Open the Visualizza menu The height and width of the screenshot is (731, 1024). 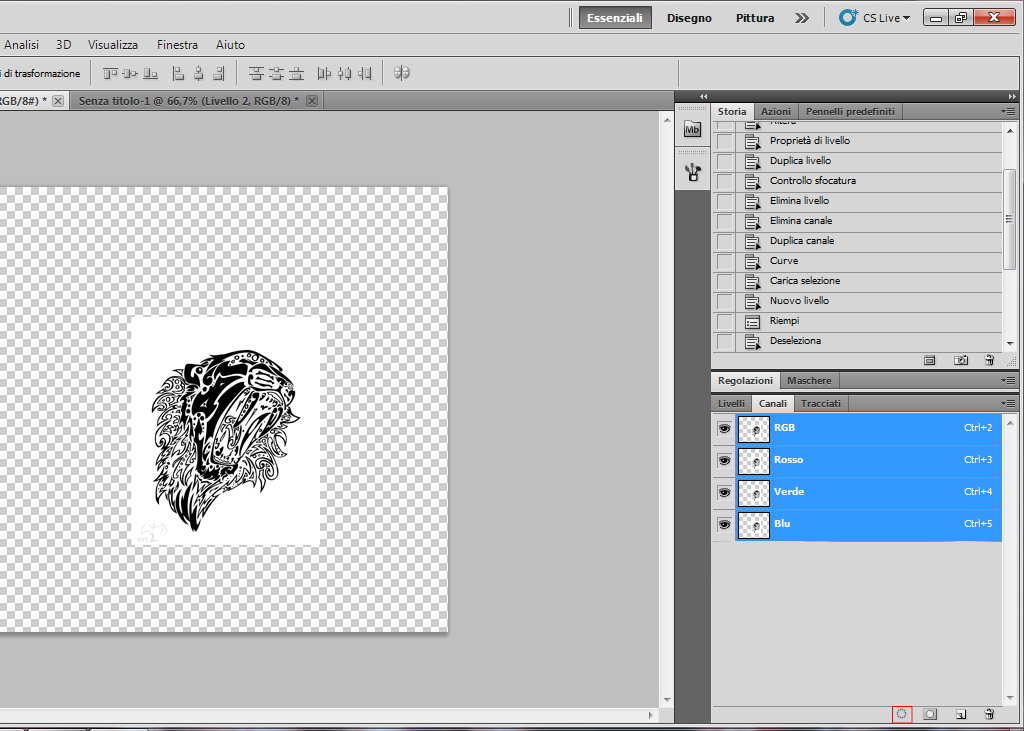pyautogui.click(x=113, y=44)
